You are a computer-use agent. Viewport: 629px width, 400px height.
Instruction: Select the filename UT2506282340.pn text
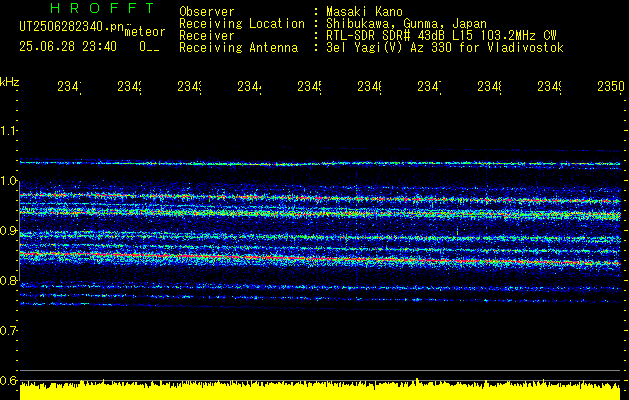(x=71, y=27)
